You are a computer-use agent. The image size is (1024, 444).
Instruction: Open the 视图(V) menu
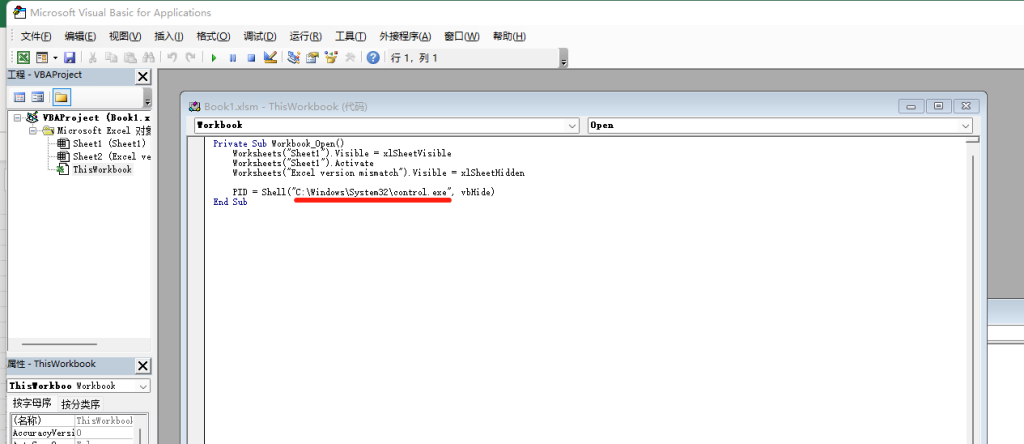pos(125,36)
